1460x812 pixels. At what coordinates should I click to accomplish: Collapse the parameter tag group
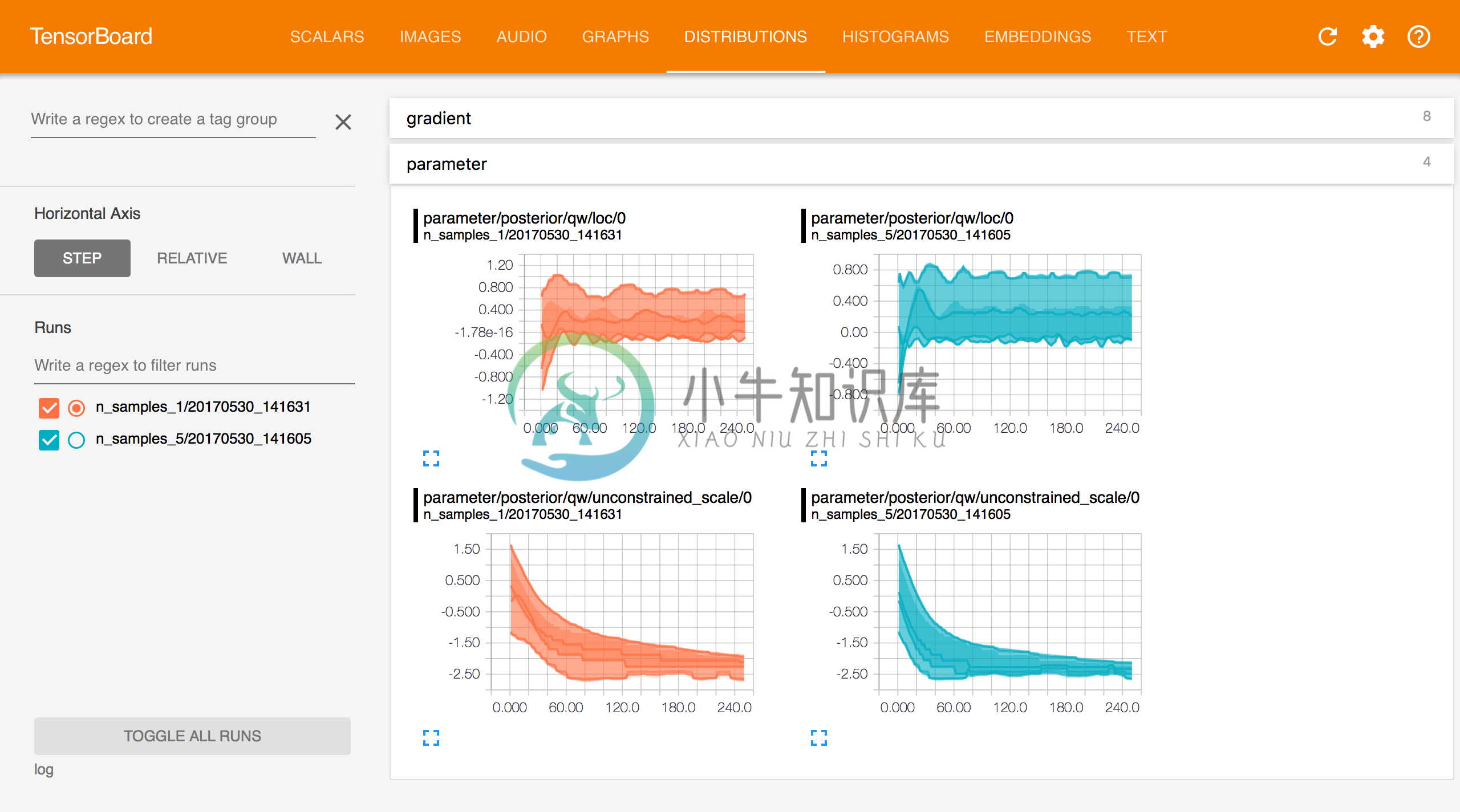click(x=921, y=164)
